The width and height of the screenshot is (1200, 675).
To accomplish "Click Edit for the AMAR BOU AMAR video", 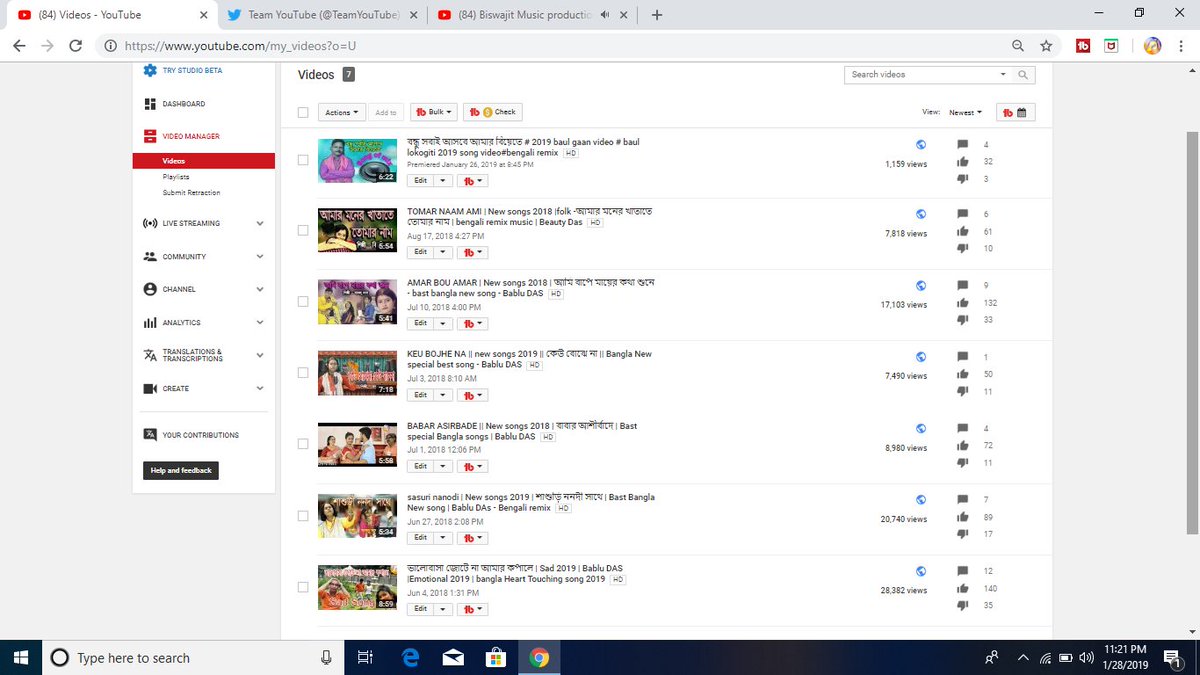I will (x=421, y=323).
